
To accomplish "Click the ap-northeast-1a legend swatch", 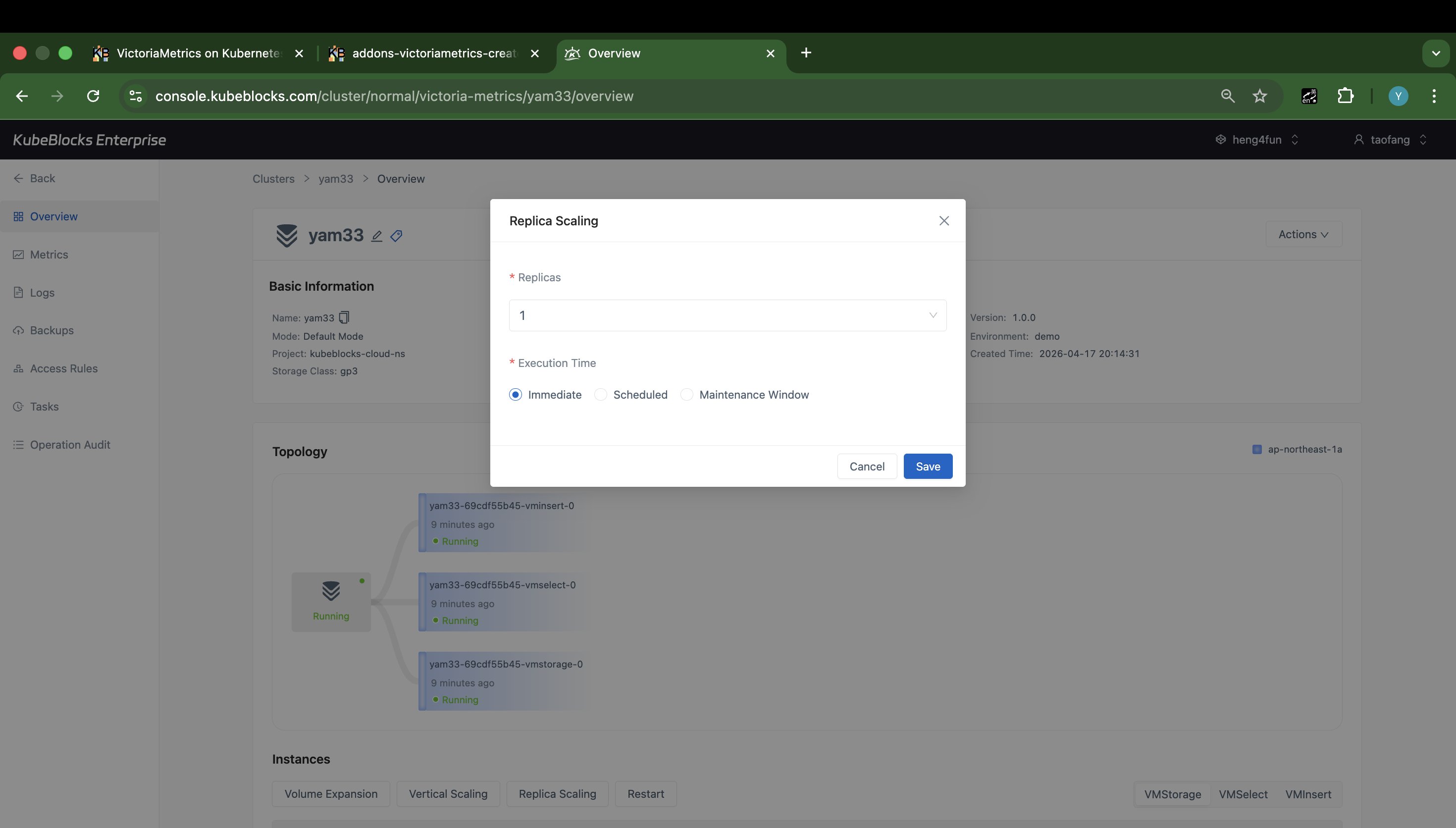I will [1257, 449].
